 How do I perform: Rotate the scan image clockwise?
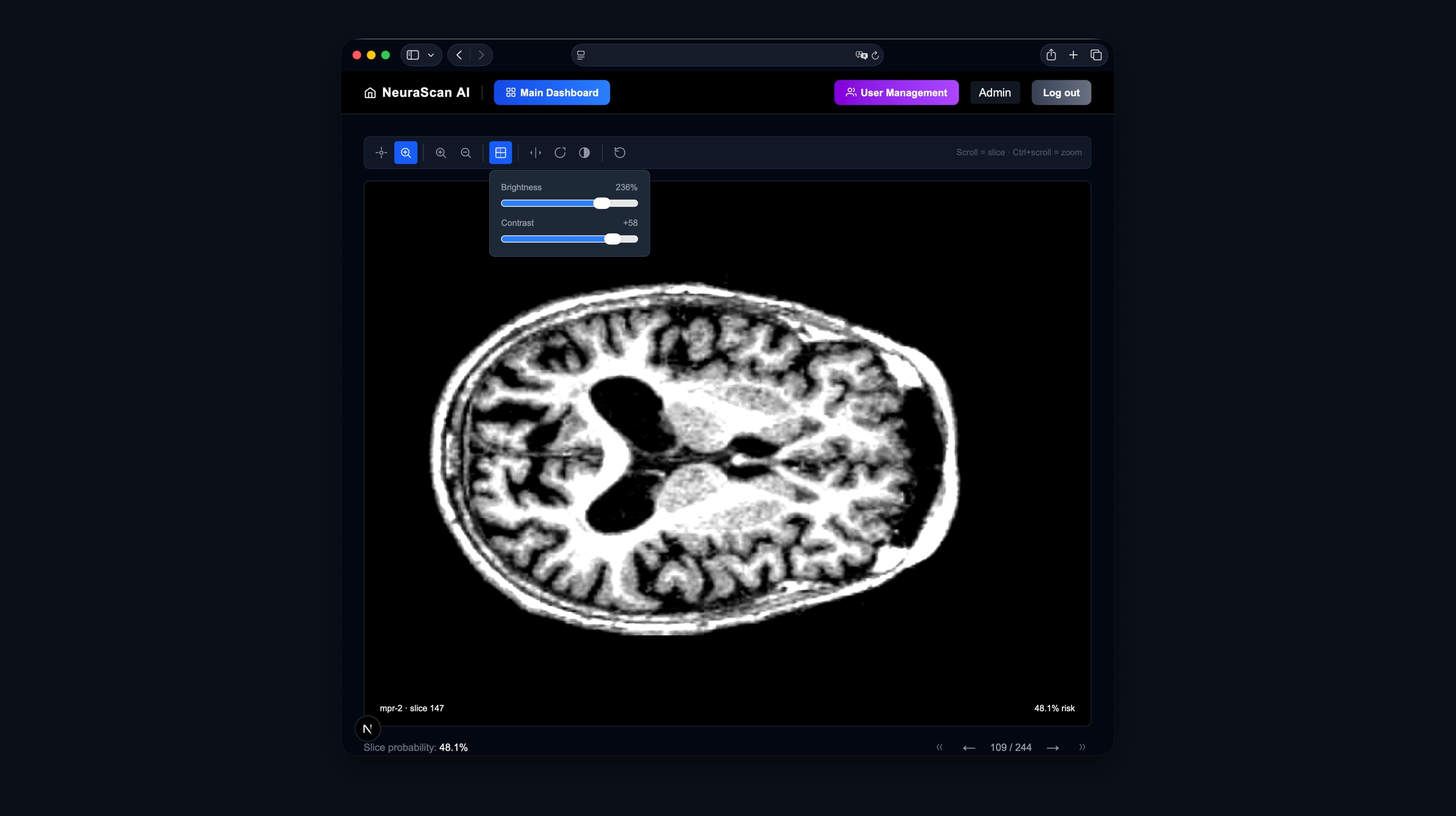(x=560, y=152)
